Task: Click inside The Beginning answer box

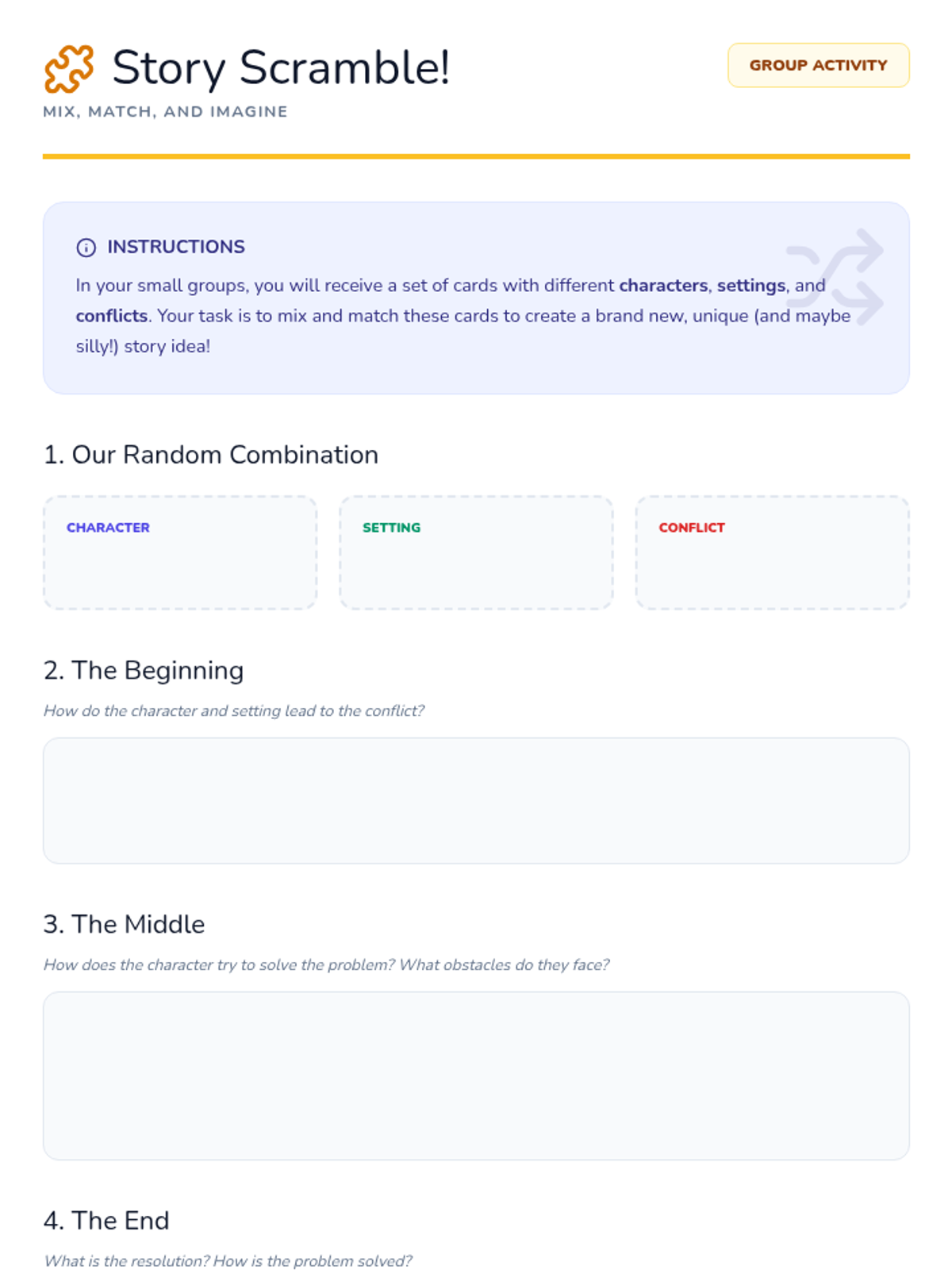Action: (x=476, y=800)
